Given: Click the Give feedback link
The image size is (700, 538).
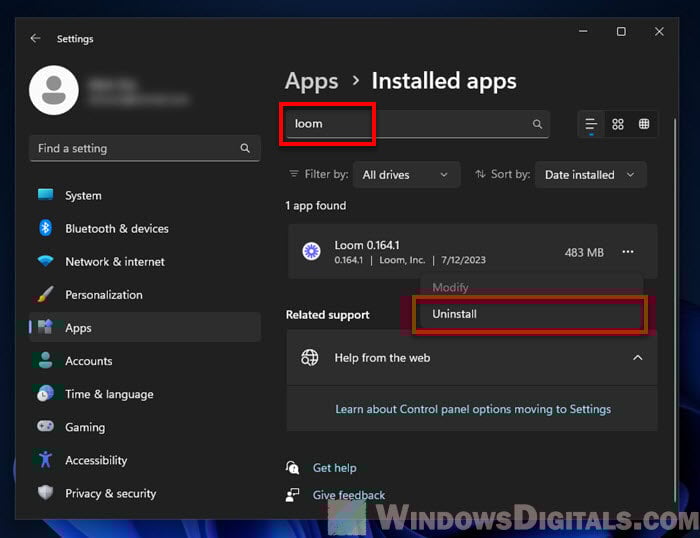Looking at the screenshot, I should click(x=349, y=495).
